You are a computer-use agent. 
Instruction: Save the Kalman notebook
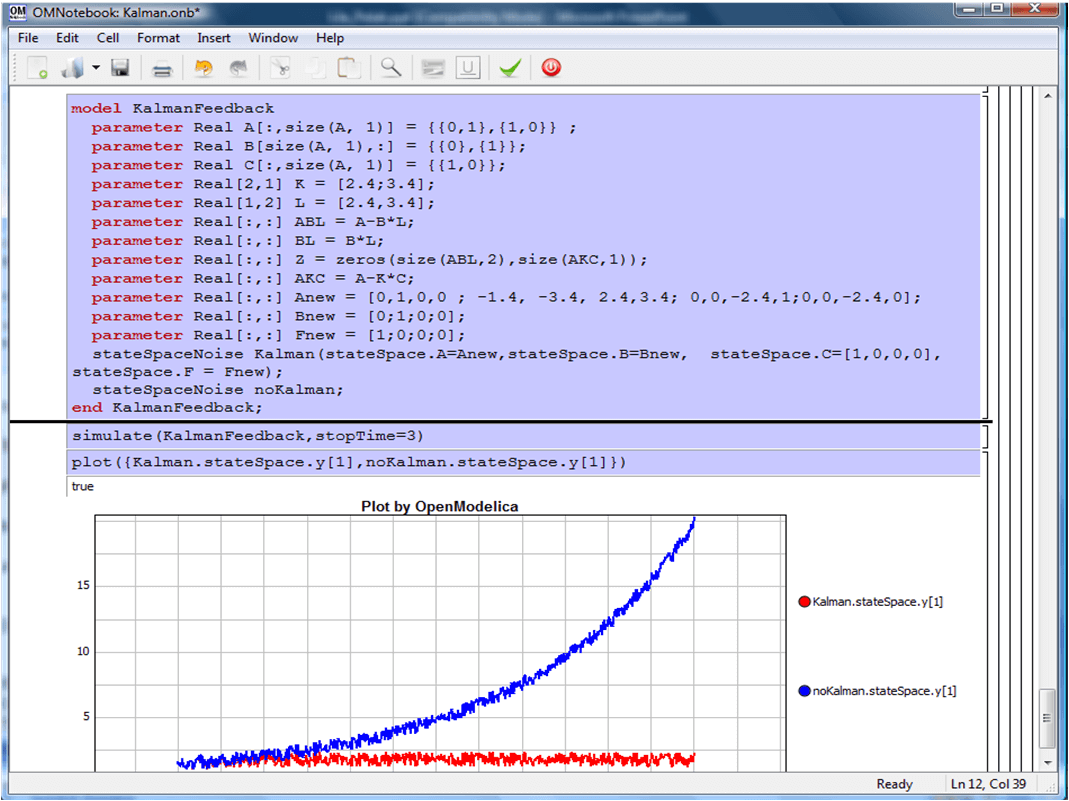[x=121, y=67]
